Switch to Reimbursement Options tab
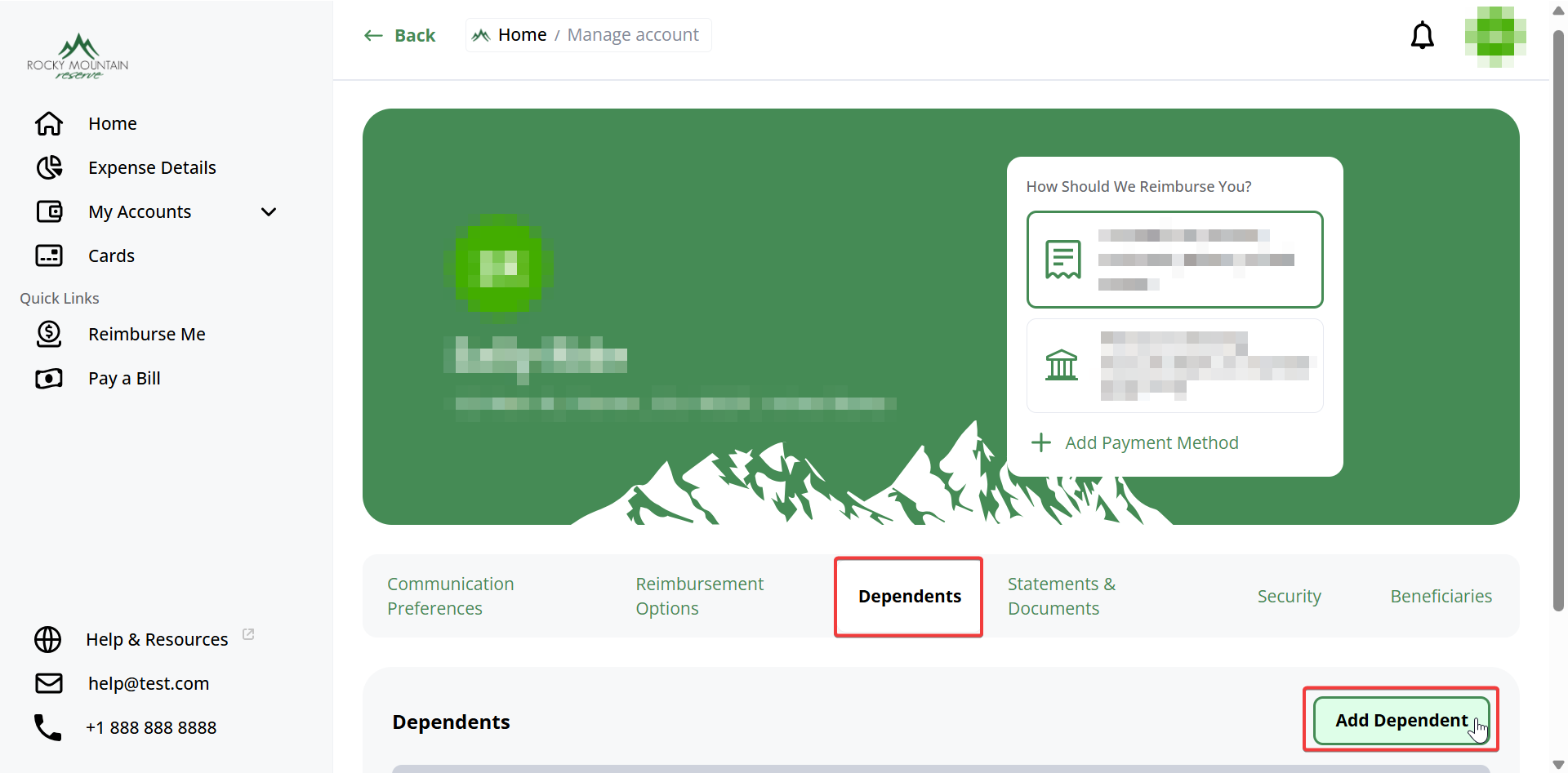Image resolution: width=1568 pixels, height=773 pixels. 700,596
